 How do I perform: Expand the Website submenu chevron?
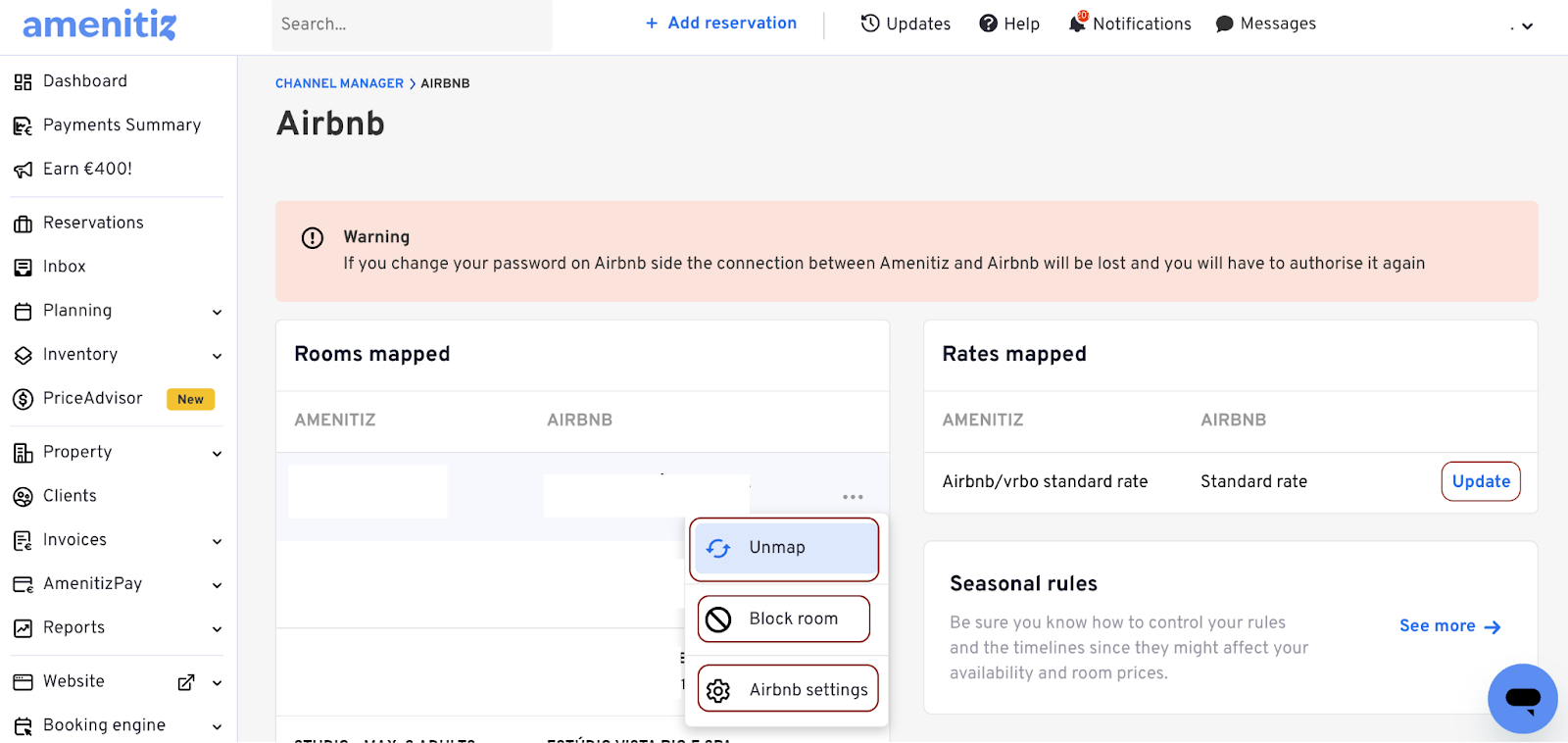click(x=217, y=683)
